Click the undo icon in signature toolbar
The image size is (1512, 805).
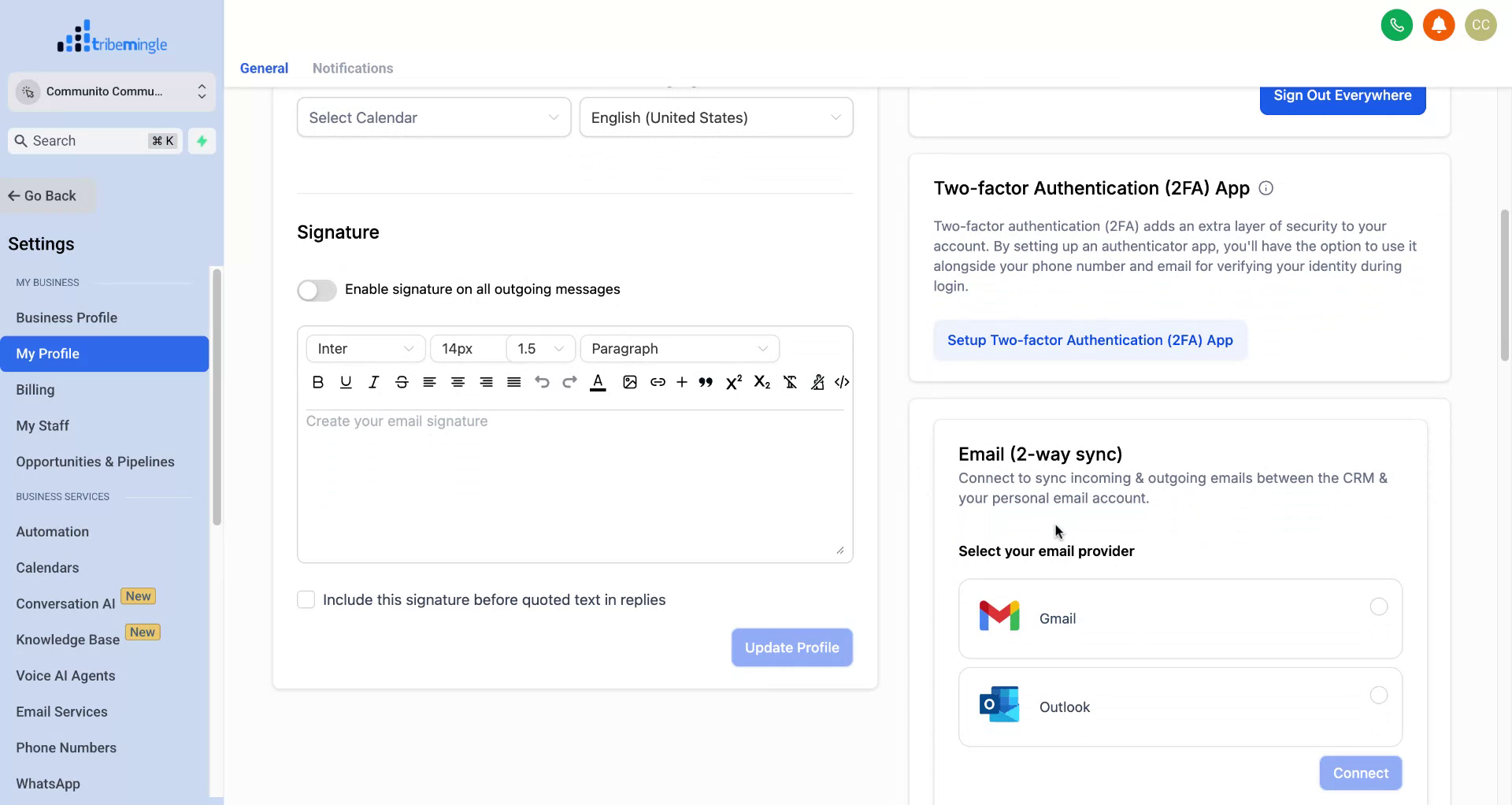[x=542, y=382]
